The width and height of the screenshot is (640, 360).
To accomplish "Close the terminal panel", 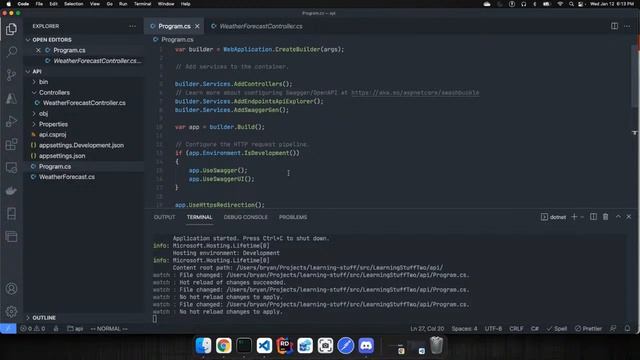I will click(x=629, y=217).
